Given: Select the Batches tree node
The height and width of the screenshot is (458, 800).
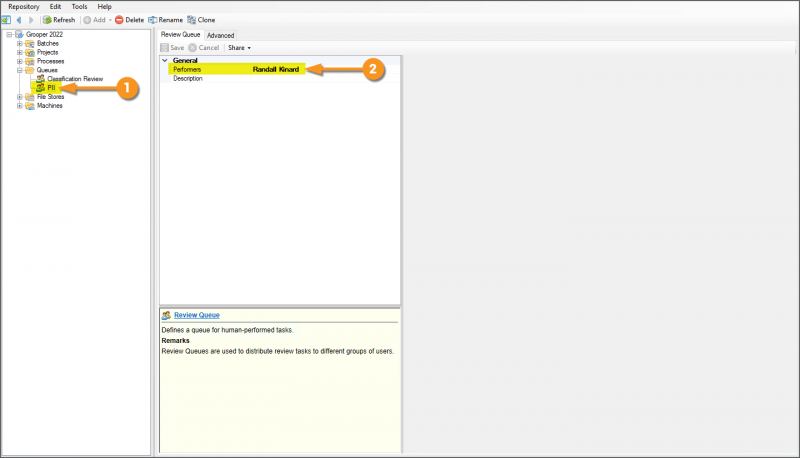Looking at the screenshot, I should [47, 44].
